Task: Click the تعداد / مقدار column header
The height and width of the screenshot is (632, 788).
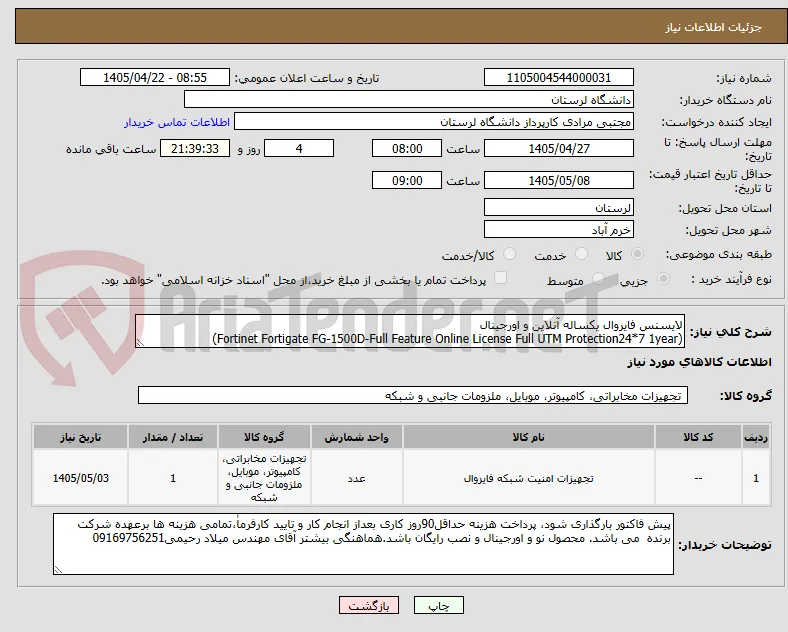Action: [173, 437]
